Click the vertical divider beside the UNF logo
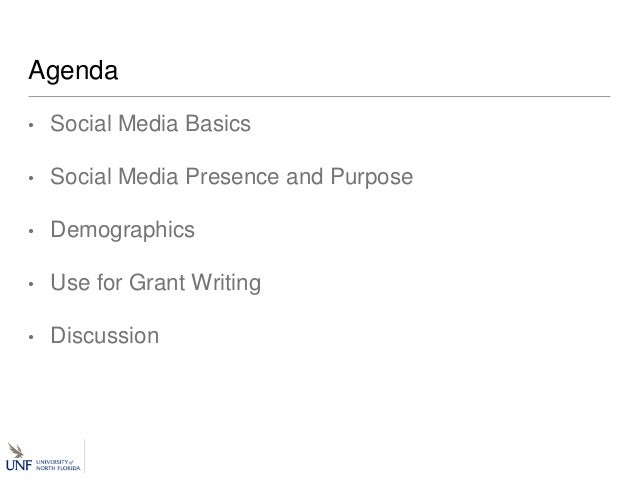Screen dimensions: 638x479 click(x=85, y=440)
